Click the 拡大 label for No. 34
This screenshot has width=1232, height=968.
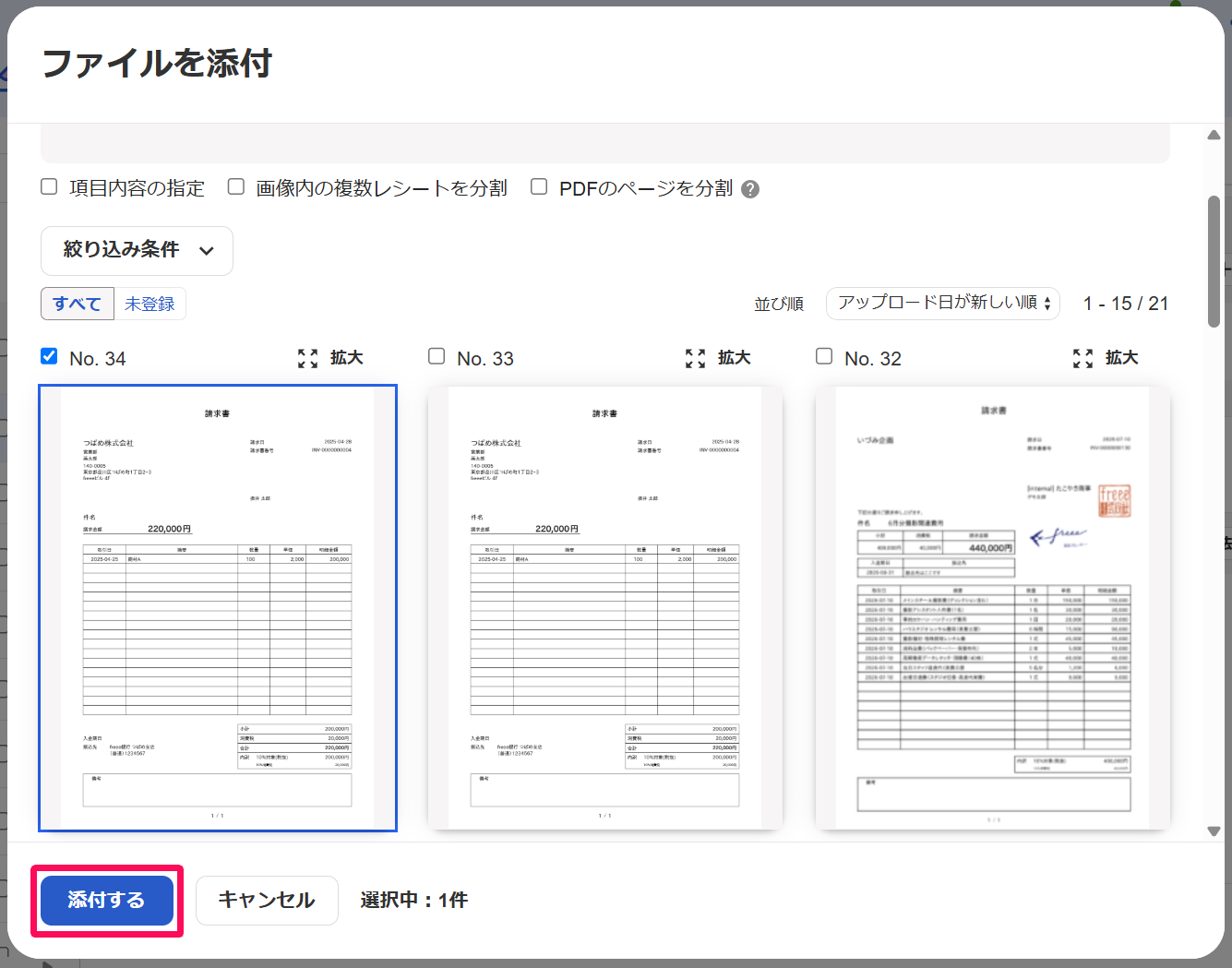[347, 358]
